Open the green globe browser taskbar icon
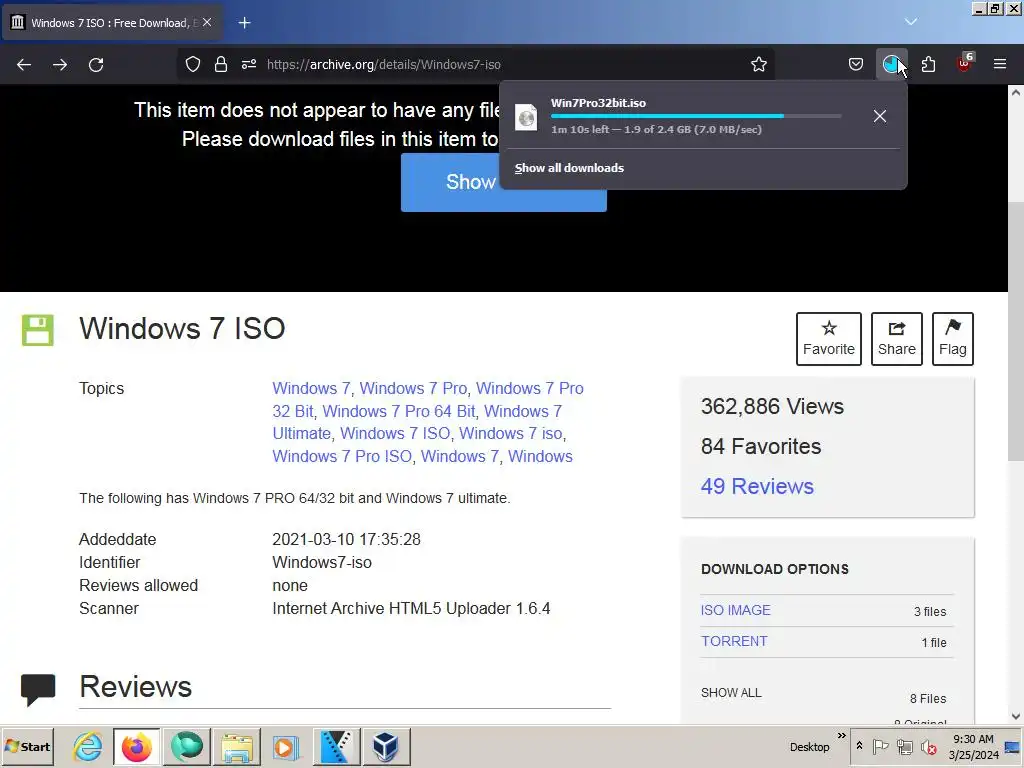 pyautogui.click(x=187, y=746)
